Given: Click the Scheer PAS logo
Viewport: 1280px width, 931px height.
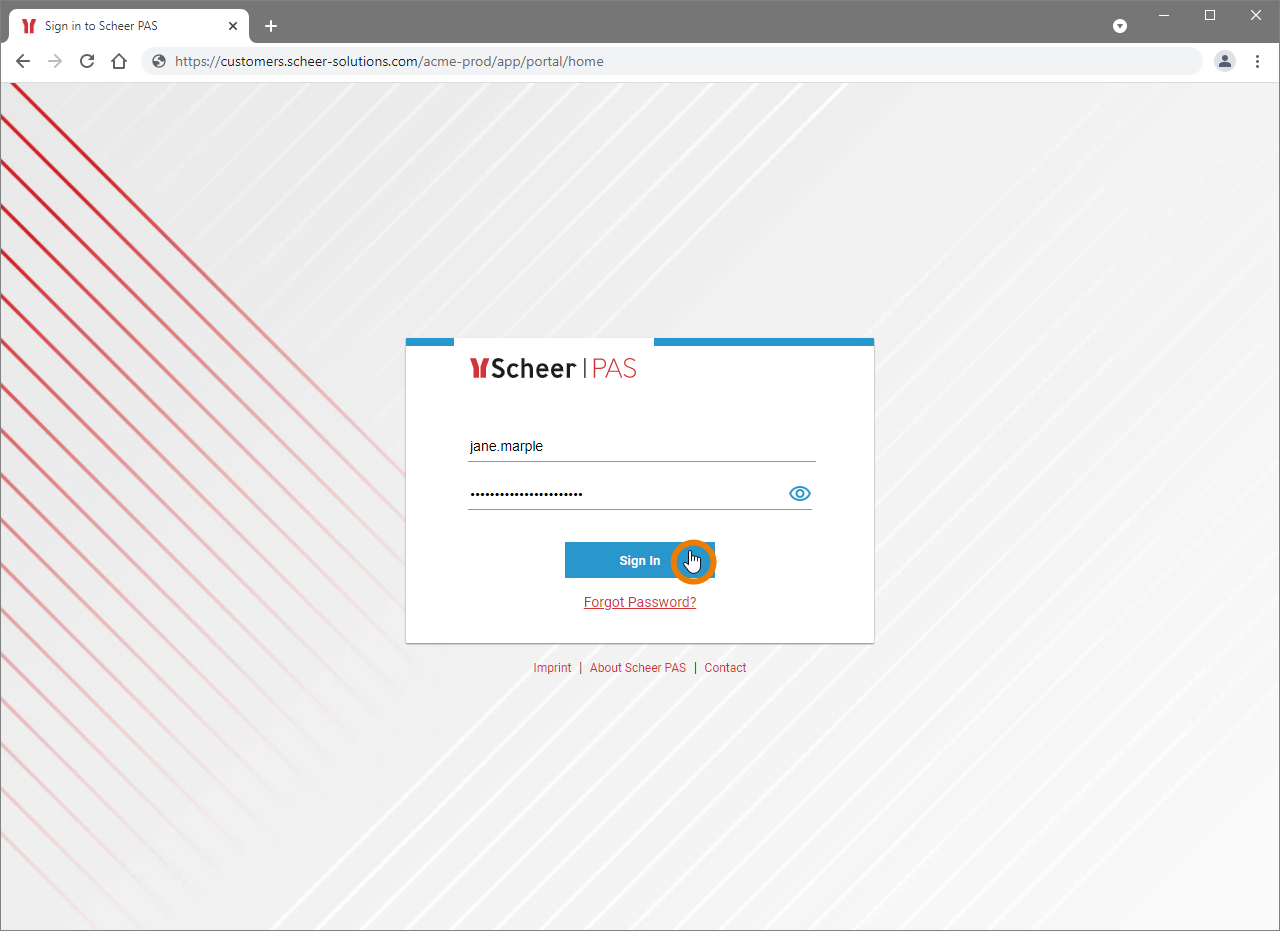Looking at the screenshot, I should (552, 367).
